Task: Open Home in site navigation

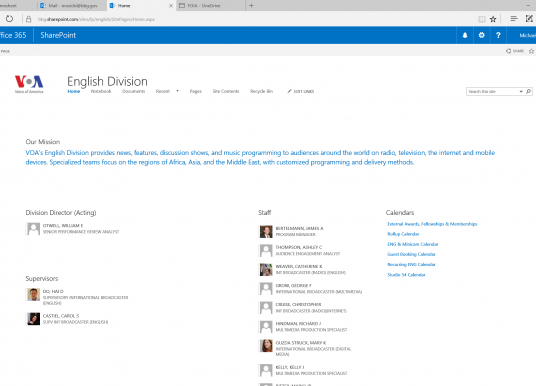Action: [x=73, y=91]
